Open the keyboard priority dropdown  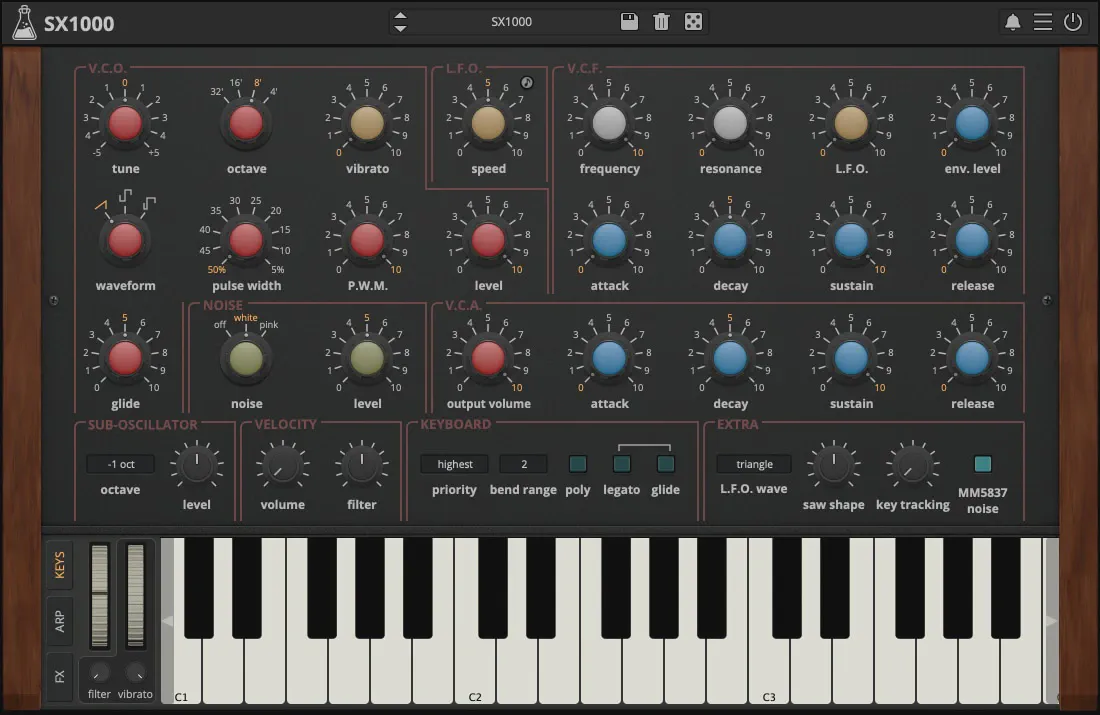[x=454, y=464]
